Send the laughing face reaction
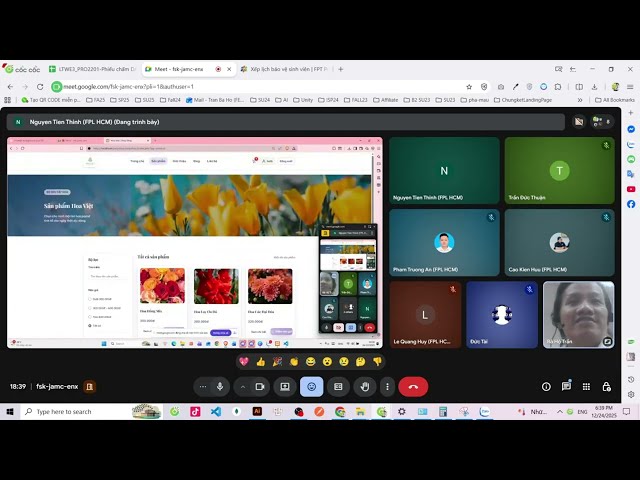 (311, 361)
